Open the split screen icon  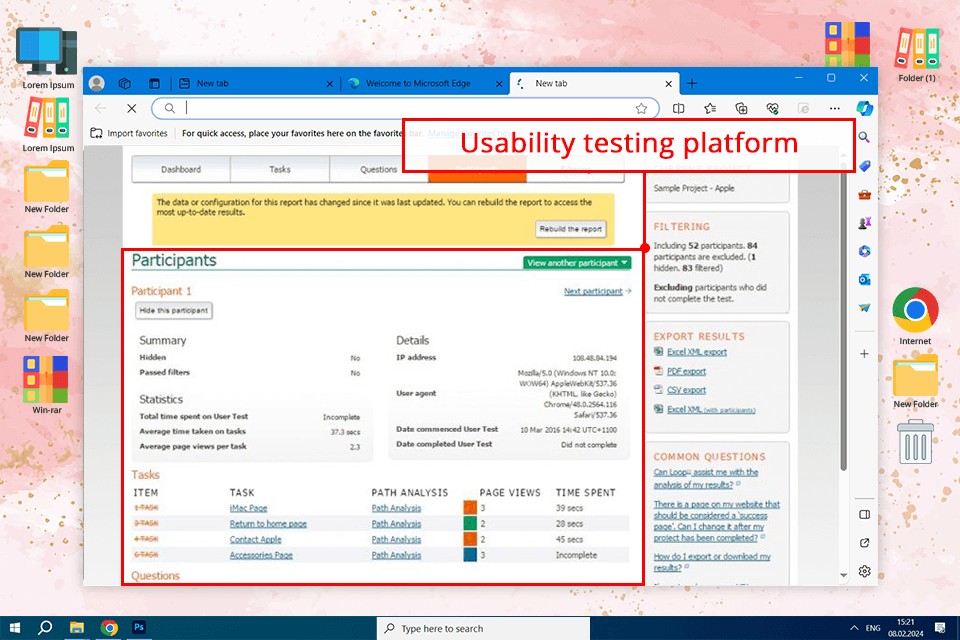click(x=678, y=108)
